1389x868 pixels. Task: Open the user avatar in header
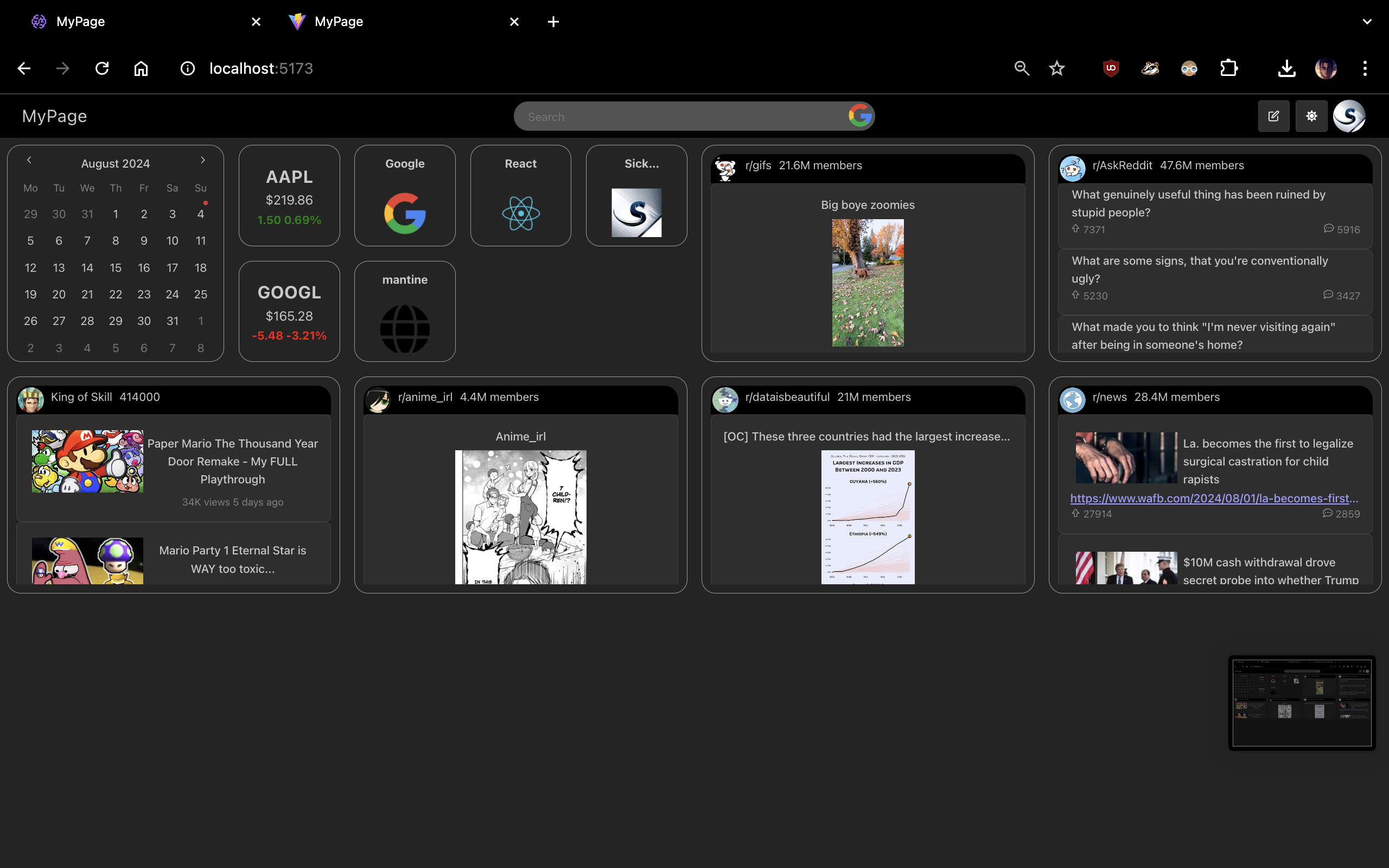pyautogui.click(x=1349, y=117)
